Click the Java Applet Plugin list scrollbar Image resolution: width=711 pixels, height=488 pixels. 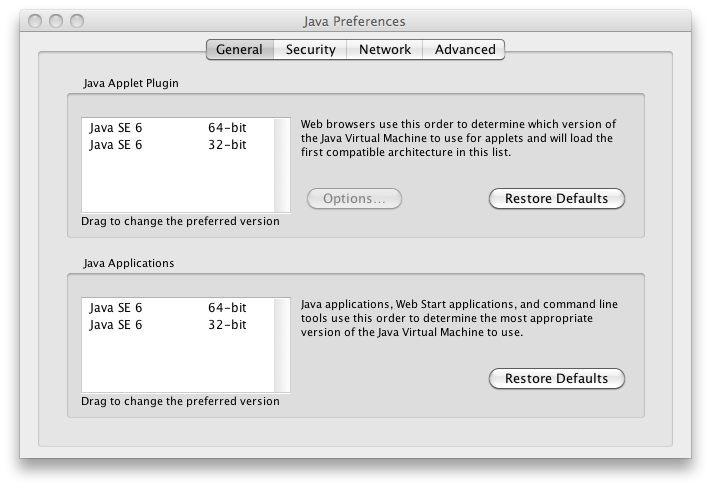282,165
